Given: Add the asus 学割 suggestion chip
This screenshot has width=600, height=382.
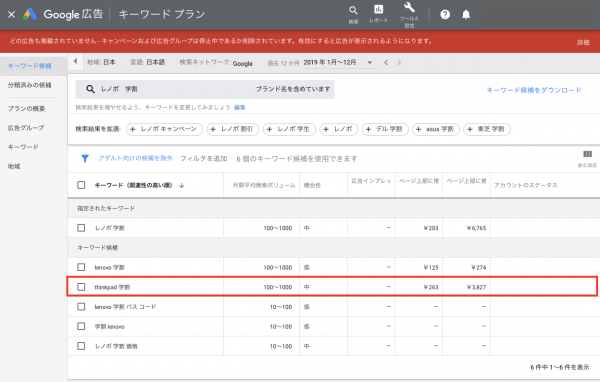Looking at the screenshot, I should pyautogui.click(x=436, y=129).
